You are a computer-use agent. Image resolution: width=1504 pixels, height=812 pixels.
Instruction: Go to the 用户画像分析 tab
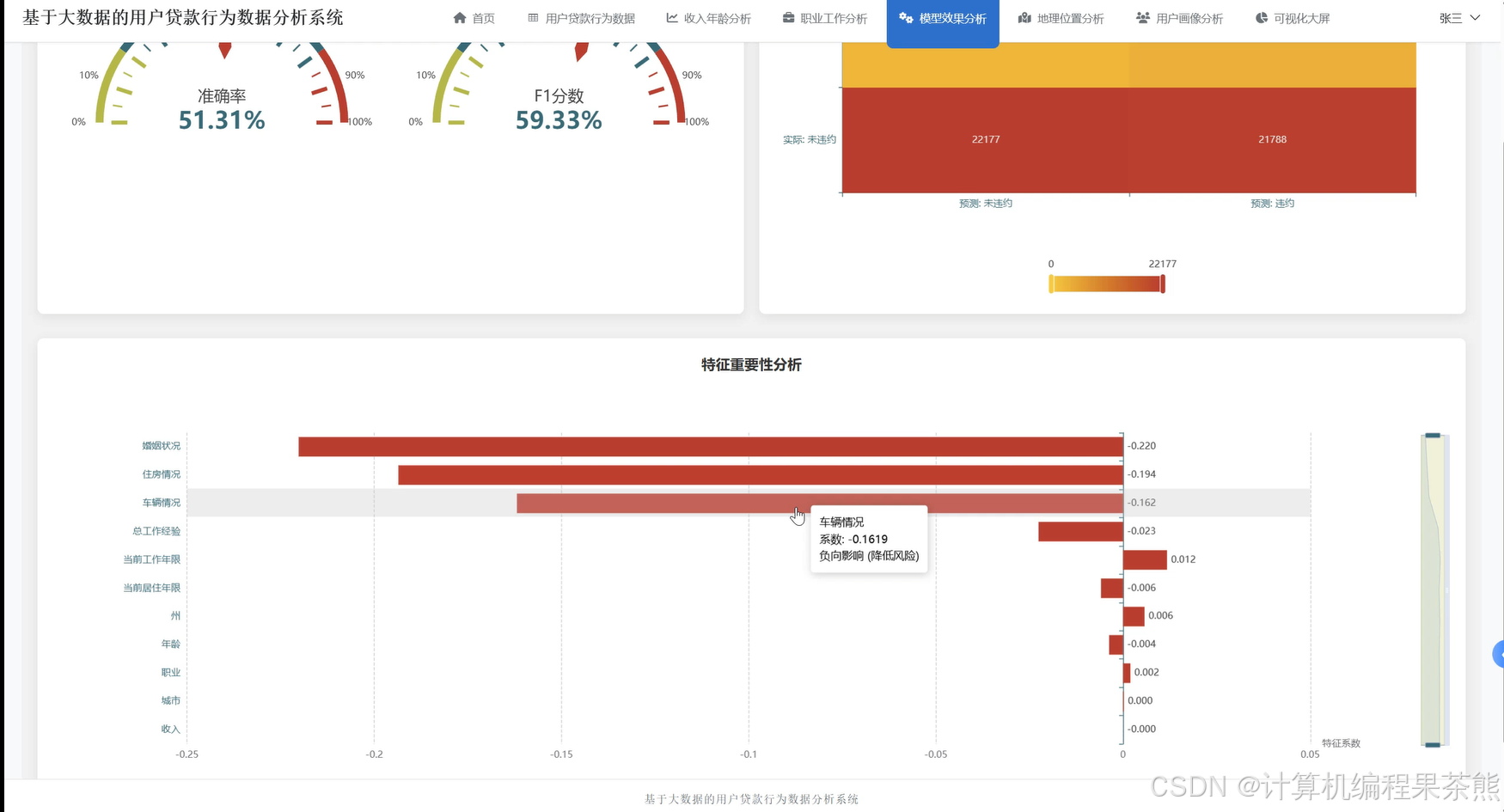(x=1180, y=19)
